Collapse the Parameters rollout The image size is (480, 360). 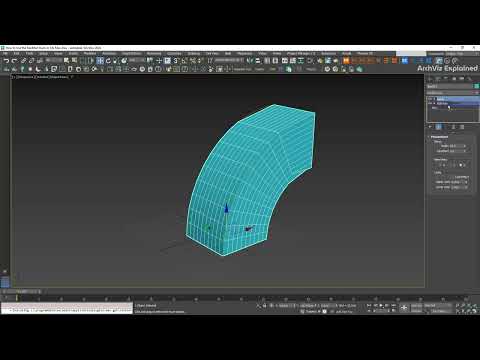(439, 137)
